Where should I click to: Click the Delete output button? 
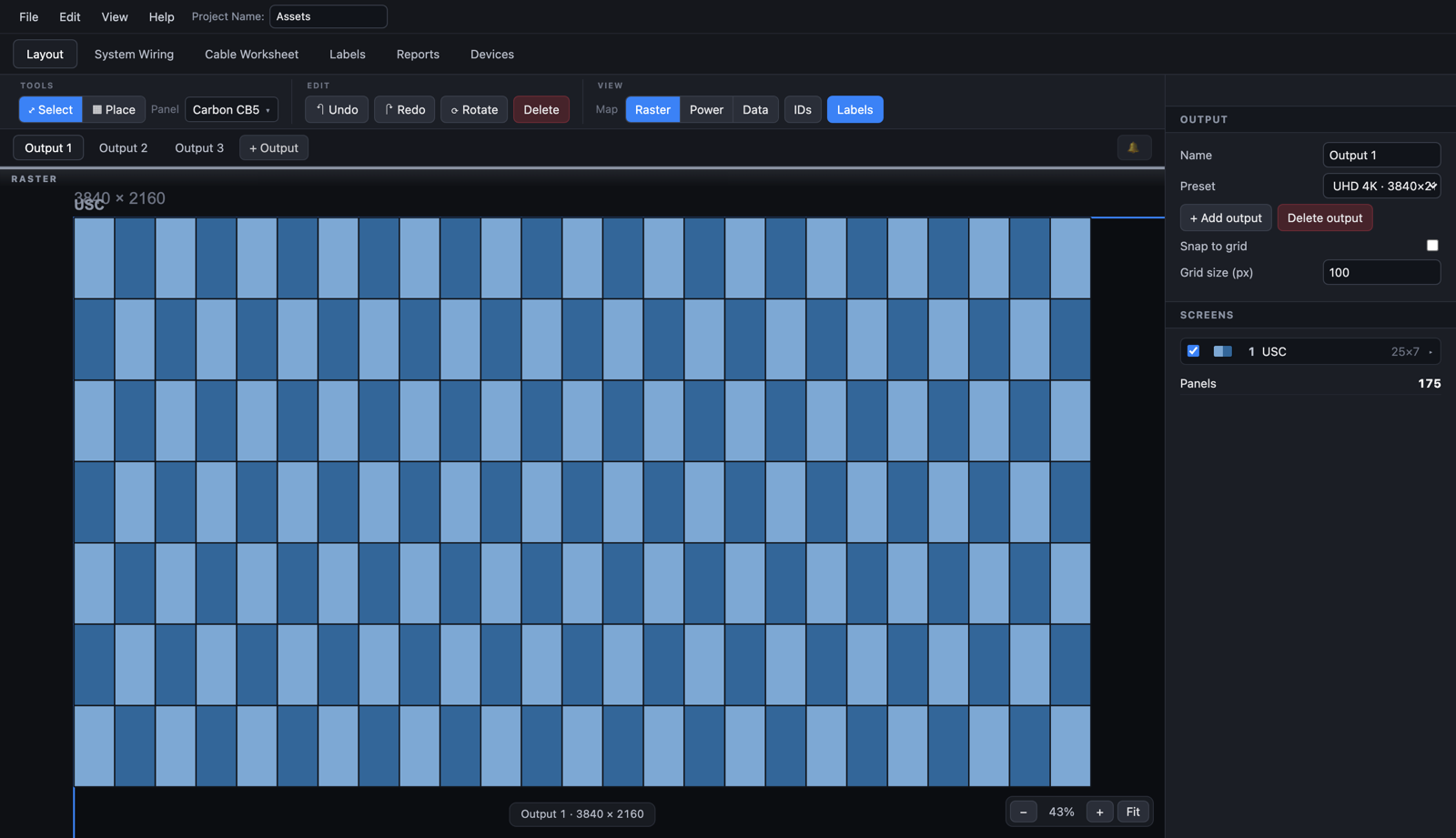(x=1325, y=217)
